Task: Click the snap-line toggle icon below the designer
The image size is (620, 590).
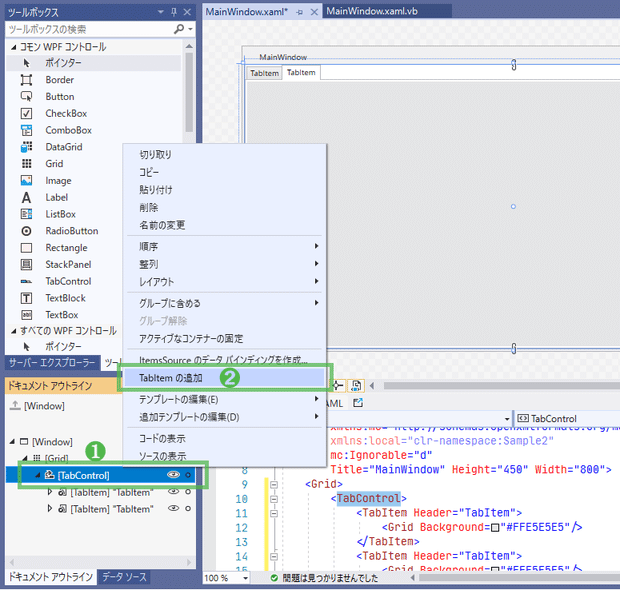Action: click(x=337, y=385)
